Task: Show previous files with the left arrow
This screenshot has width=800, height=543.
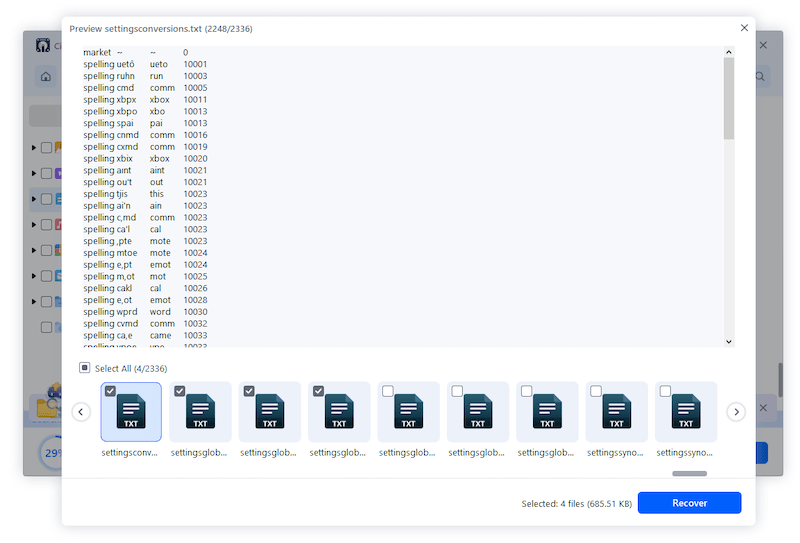Action: tap(82, 412)
